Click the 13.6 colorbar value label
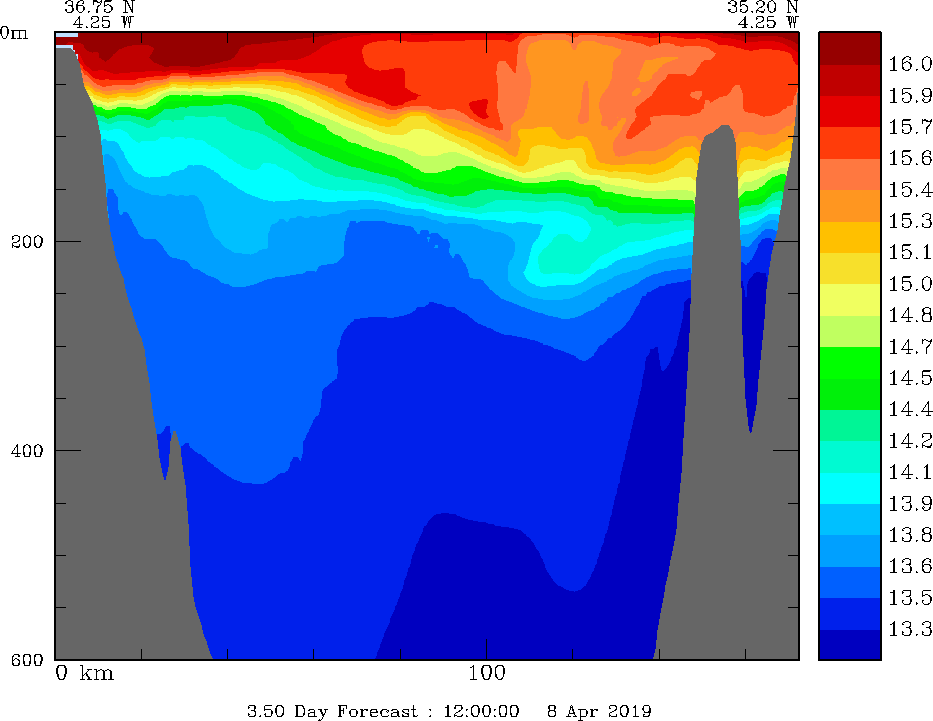 pos(910,566)
